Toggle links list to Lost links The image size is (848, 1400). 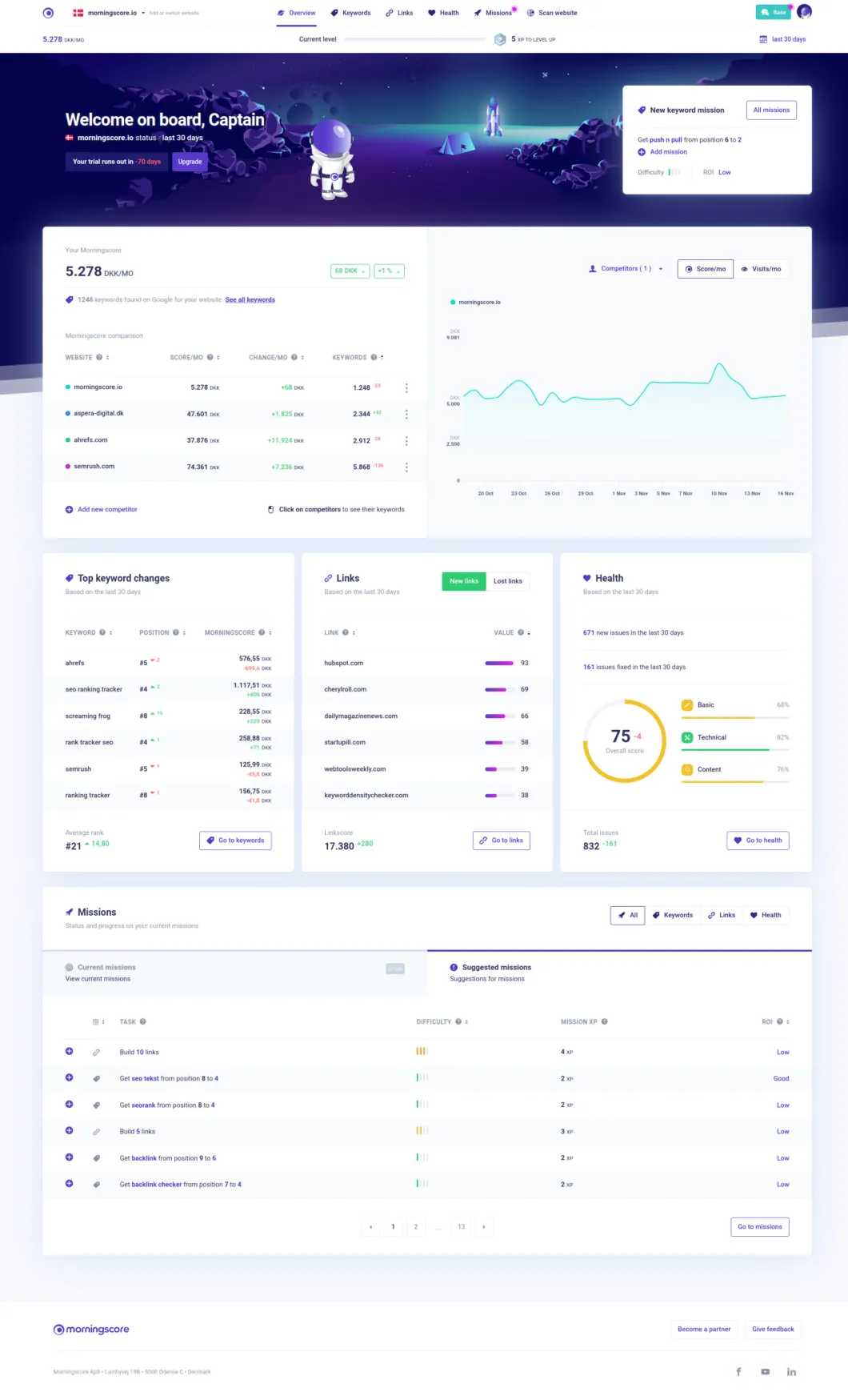coord(507,581)
